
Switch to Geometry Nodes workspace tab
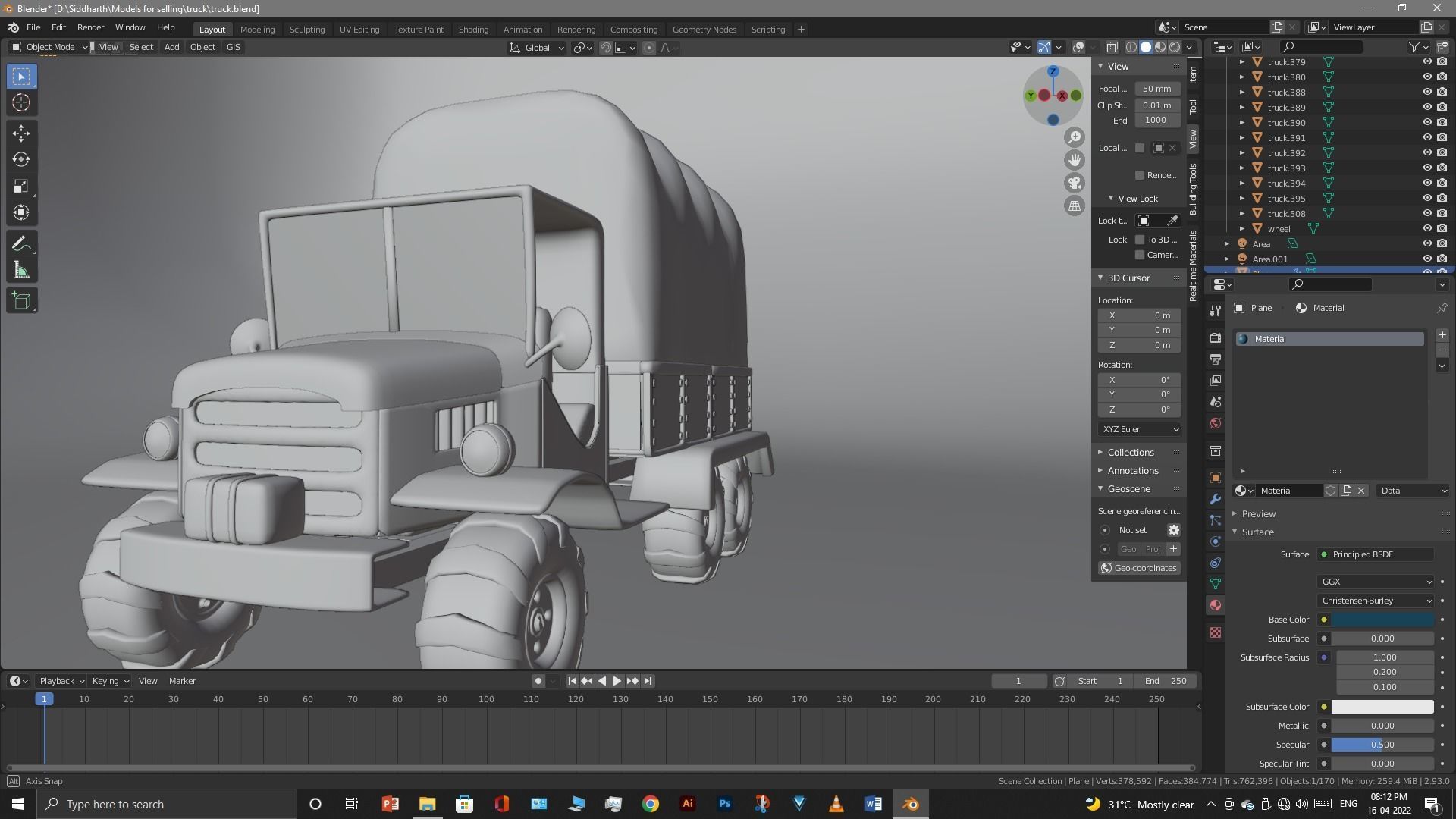[x=704, y=30]
